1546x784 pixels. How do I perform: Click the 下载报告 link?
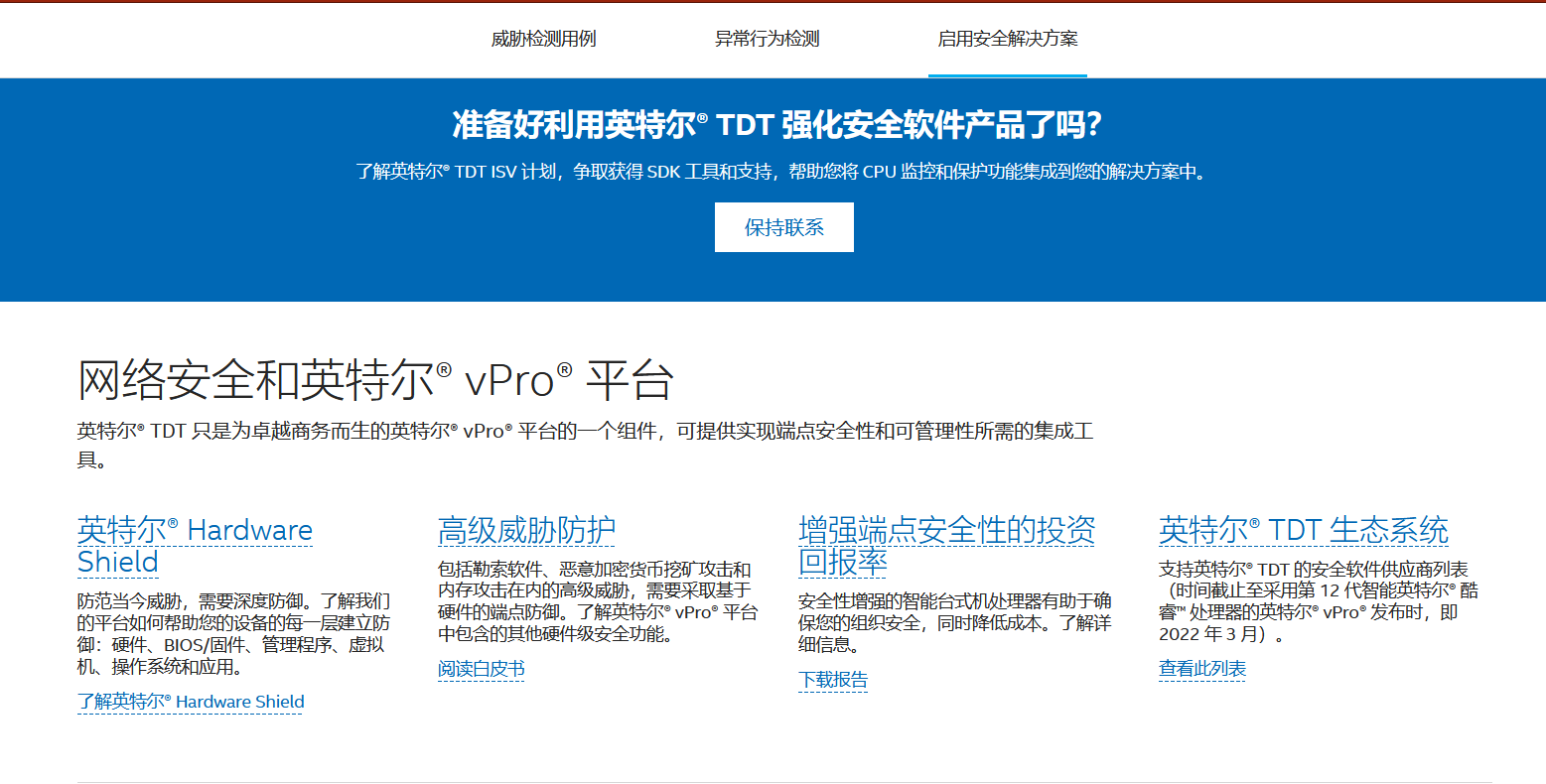(833, 680)
